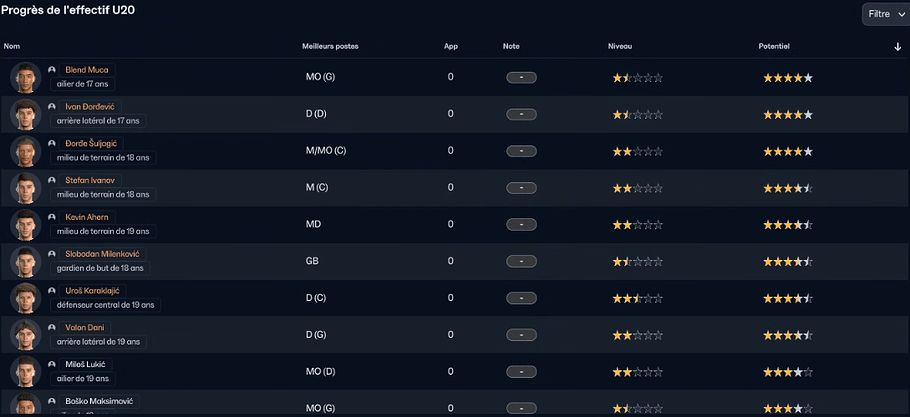Click the person icon beside Boško Maksimović
The image size is (910, 417).
[52, 401]
